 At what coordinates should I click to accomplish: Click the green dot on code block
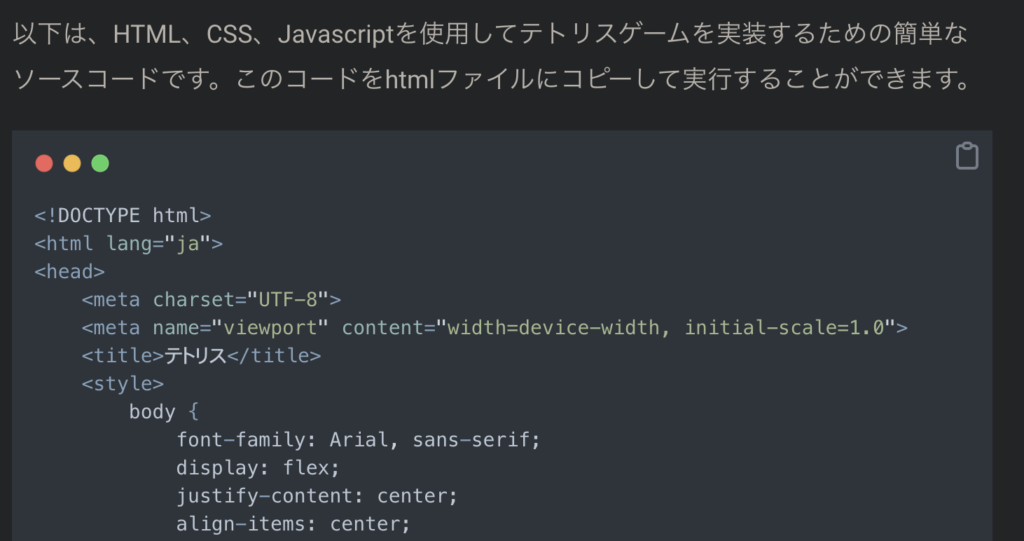100,163
